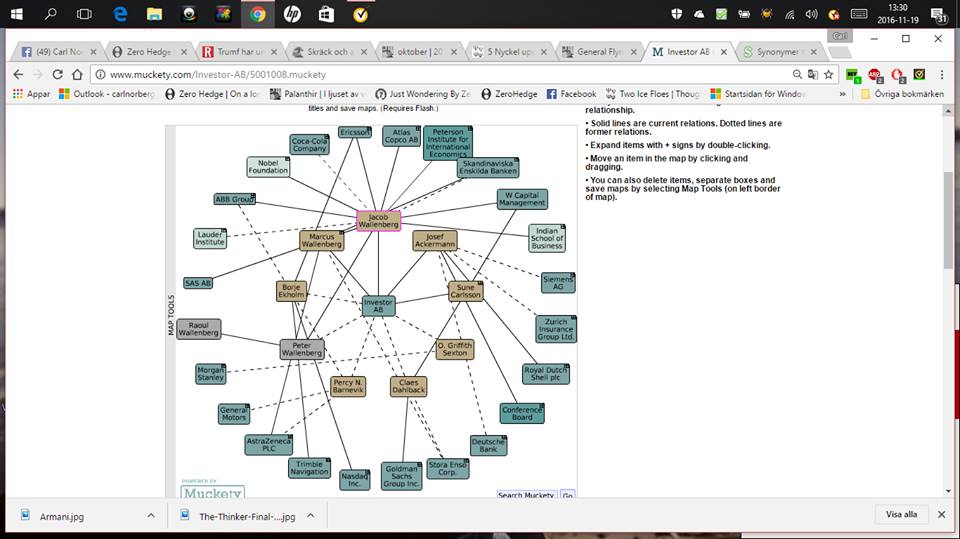This screenshot has width=960, height=539.
Task: Click the Goldman Sachs Group Inc. node
Action: tap(401, 476)
